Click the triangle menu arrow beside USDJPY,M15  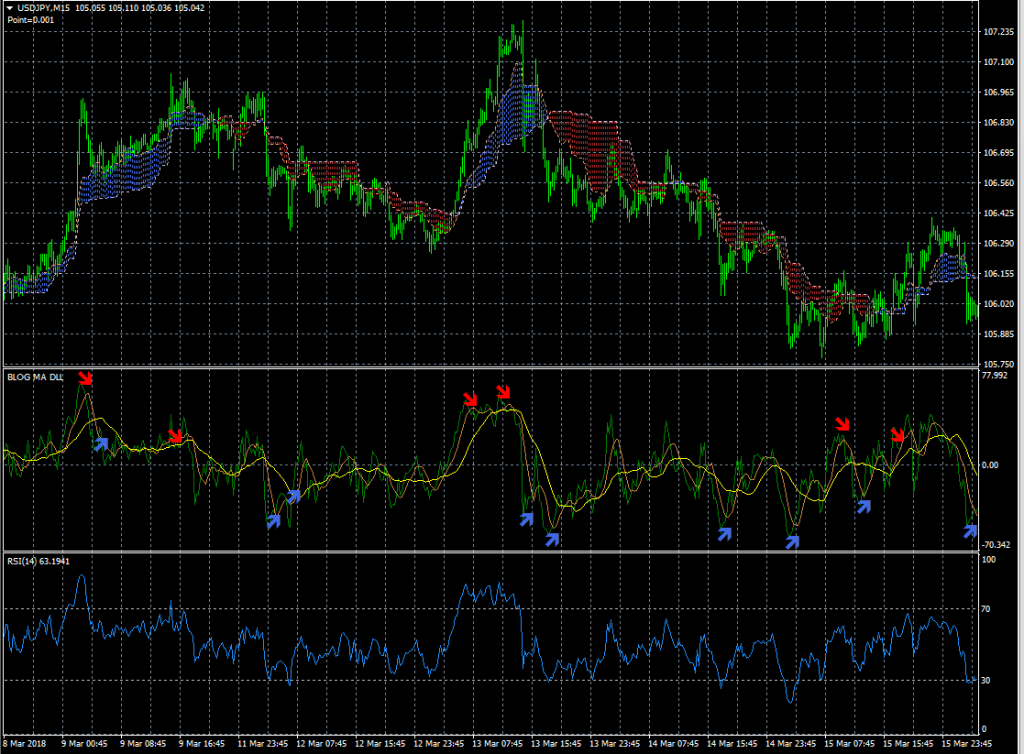pyautogui.click(x=9, y=7)
